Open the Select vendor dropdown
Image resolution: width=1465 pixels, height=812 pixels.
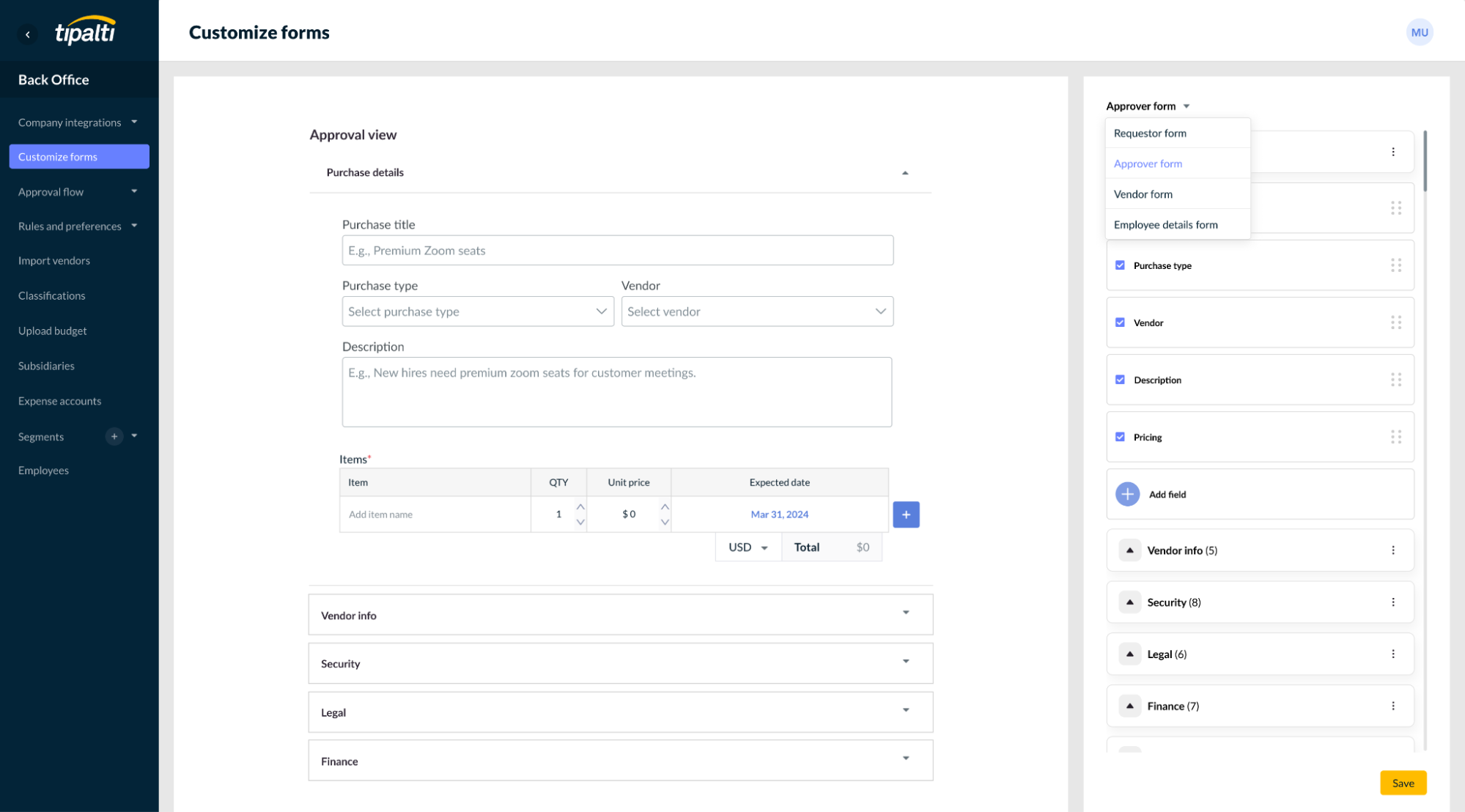tap(757, 311)
